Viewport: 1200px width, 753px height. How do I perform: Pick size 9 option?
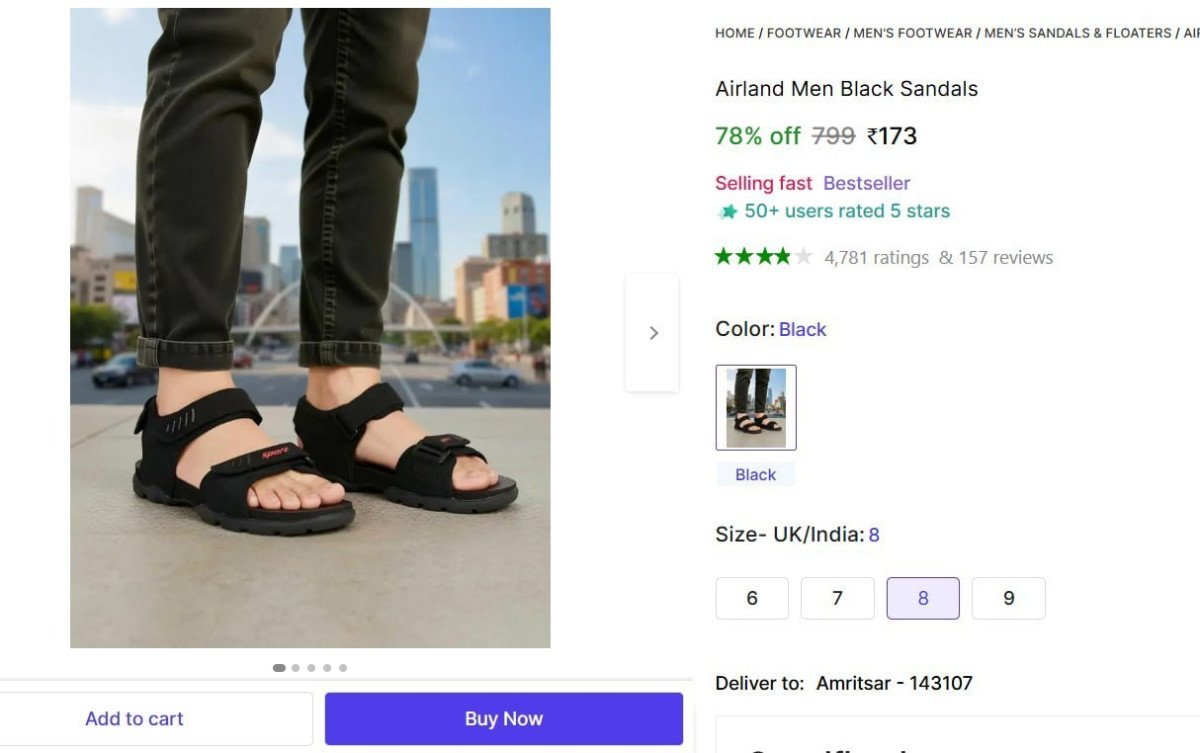tap(1008, 598)
